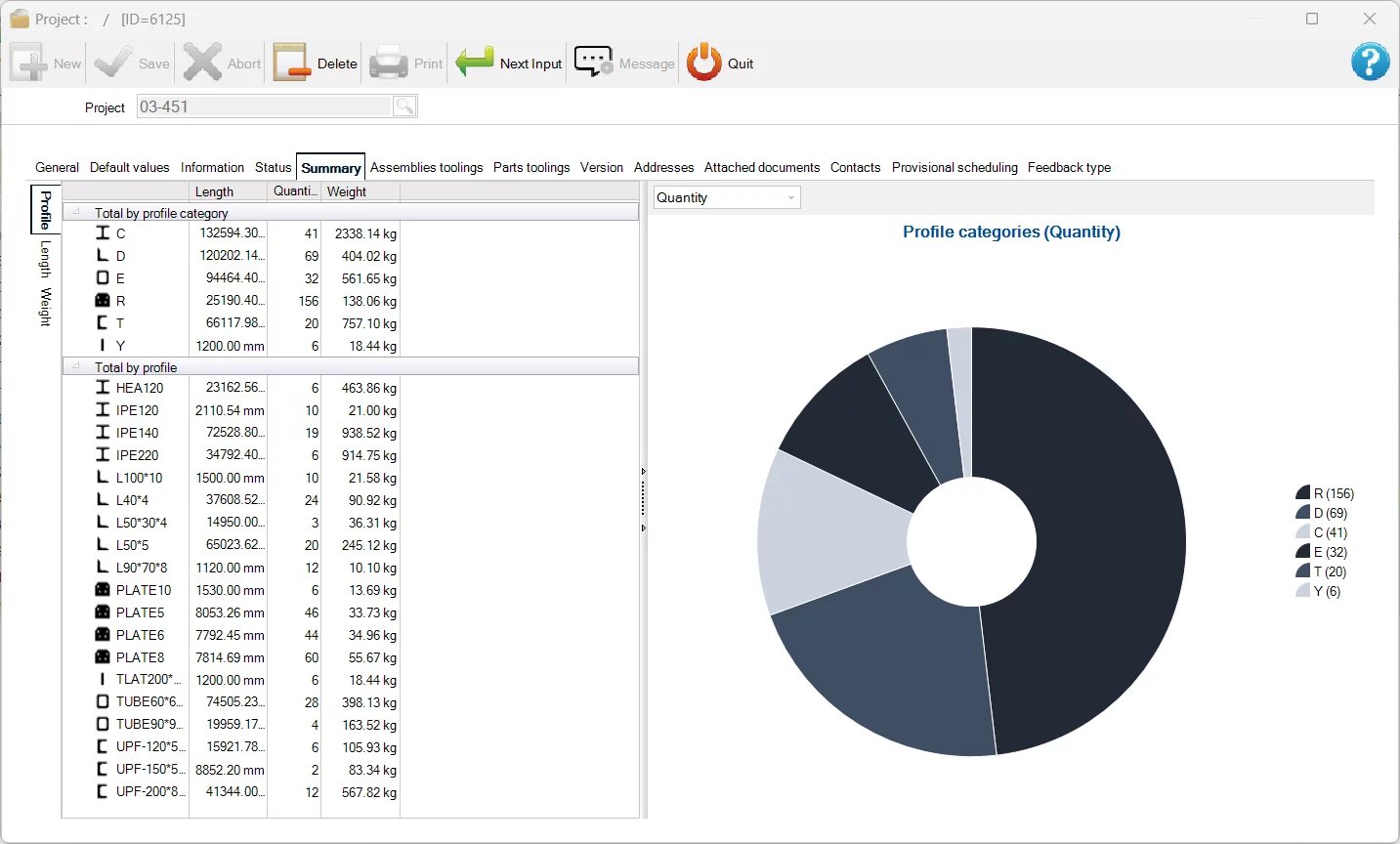Click the Message speech bubble icon

click(x=593, y=63)
